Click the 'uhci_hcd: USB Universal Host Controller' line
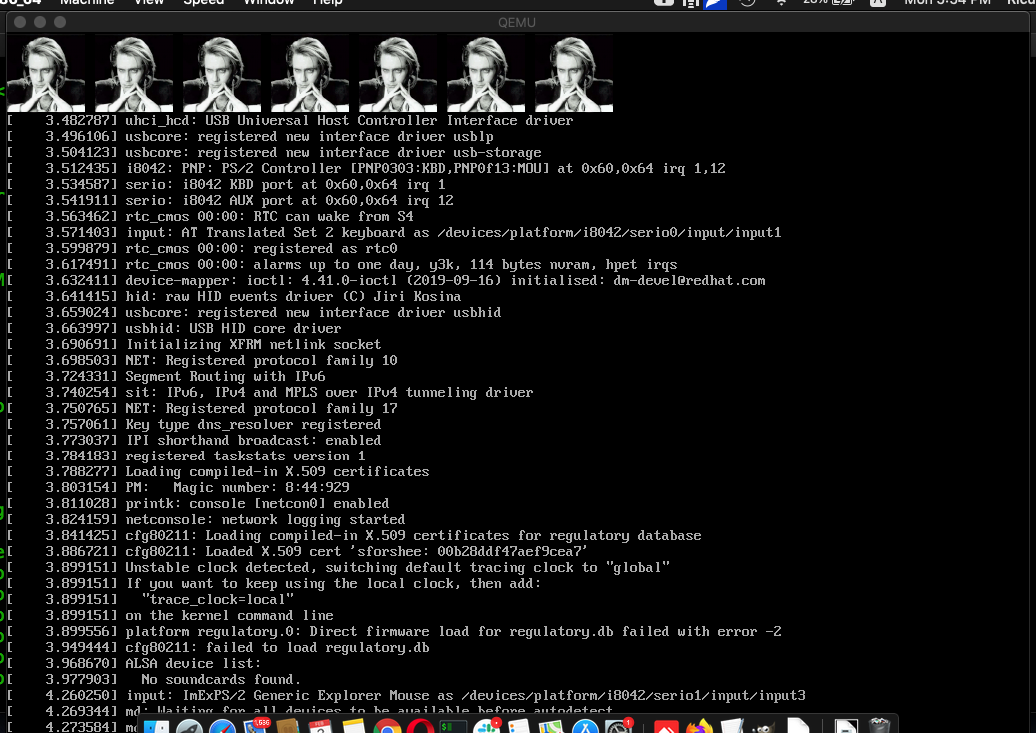The width and height of the screenshot is (1036, 733). [290, 120]
